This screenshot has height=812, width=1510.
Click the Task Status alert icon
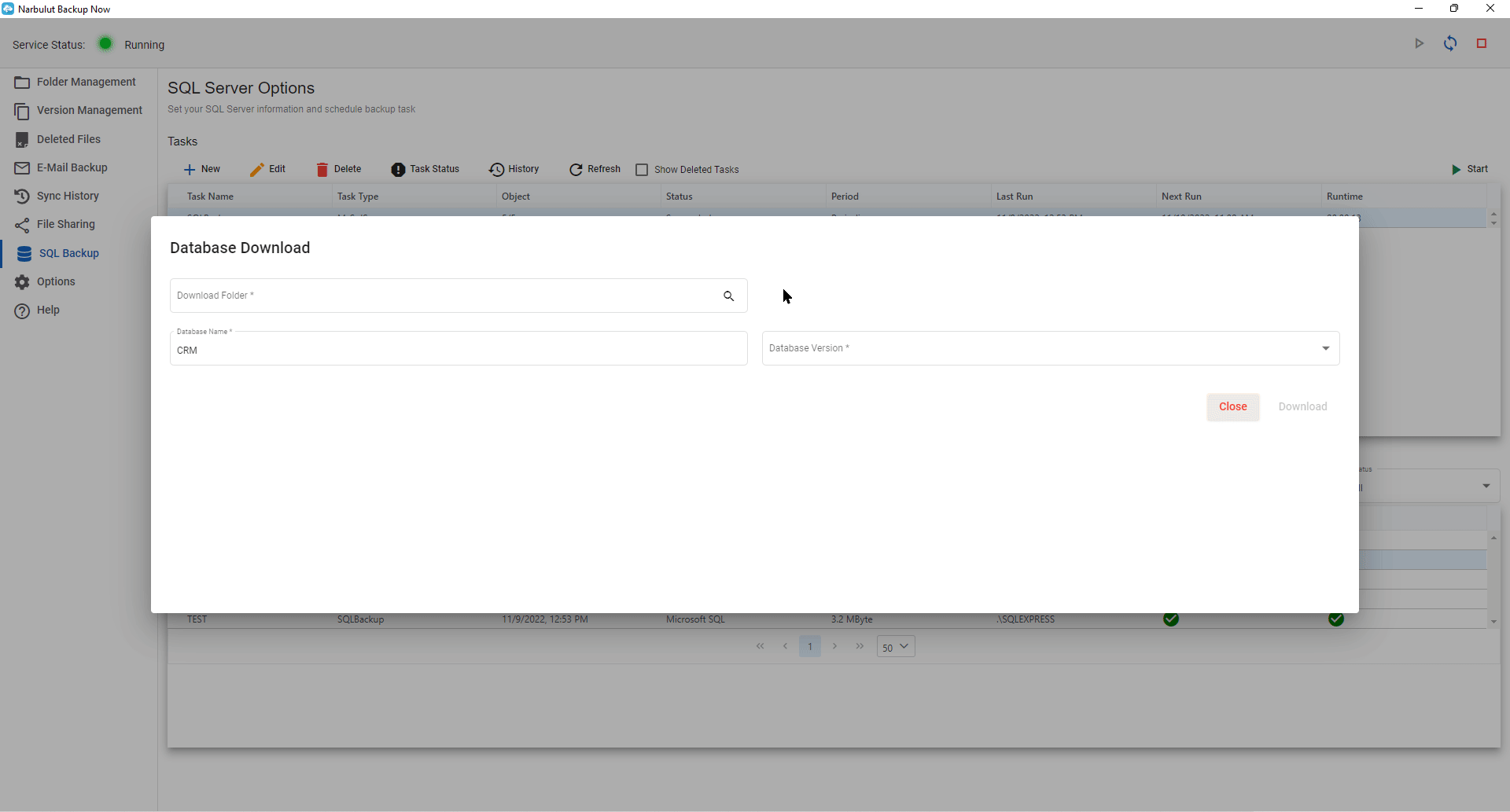click(398, 170)
